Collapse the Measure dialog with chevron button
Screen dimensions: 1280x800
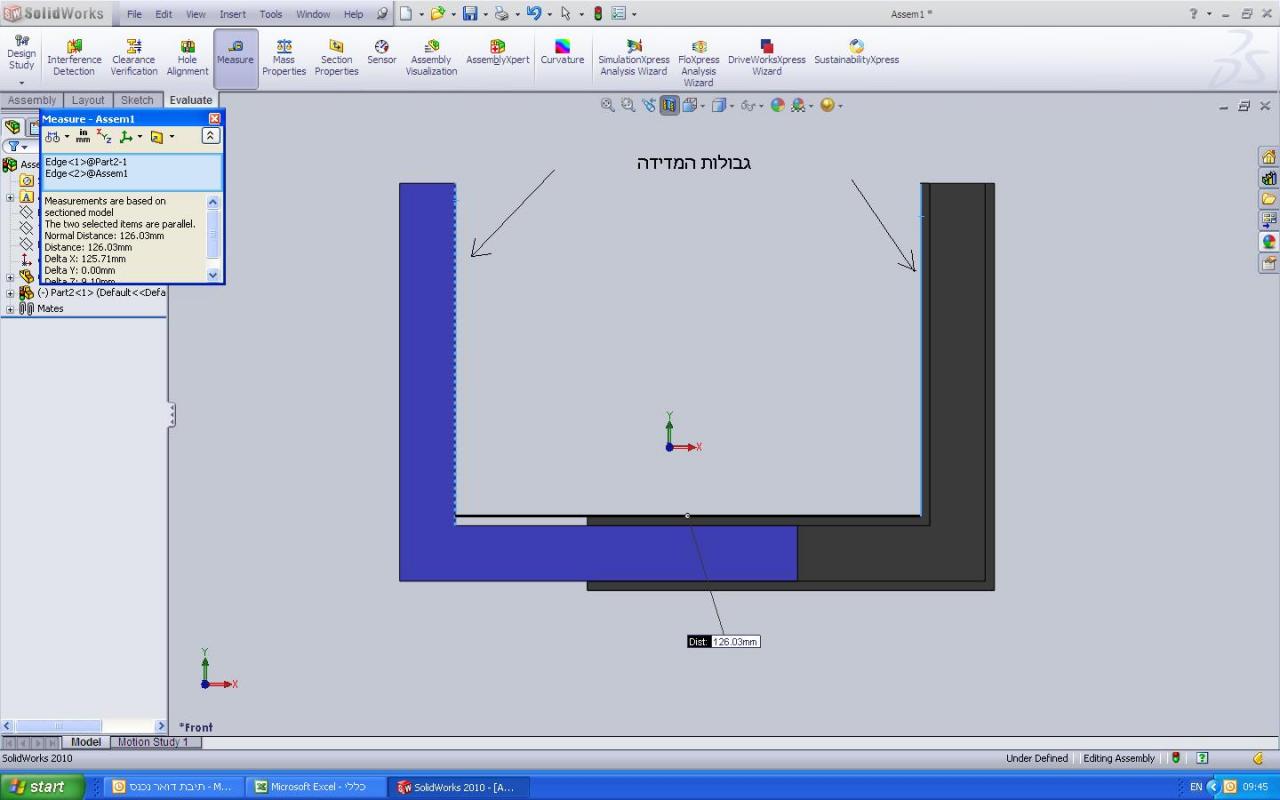click(x=210, y=136)
